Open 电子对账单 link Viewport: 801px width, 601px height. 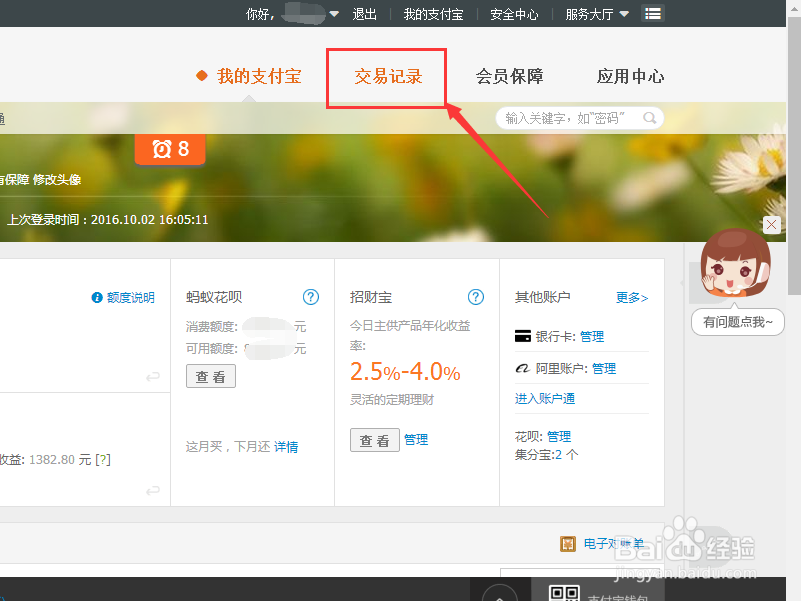(x=614, y=544)
